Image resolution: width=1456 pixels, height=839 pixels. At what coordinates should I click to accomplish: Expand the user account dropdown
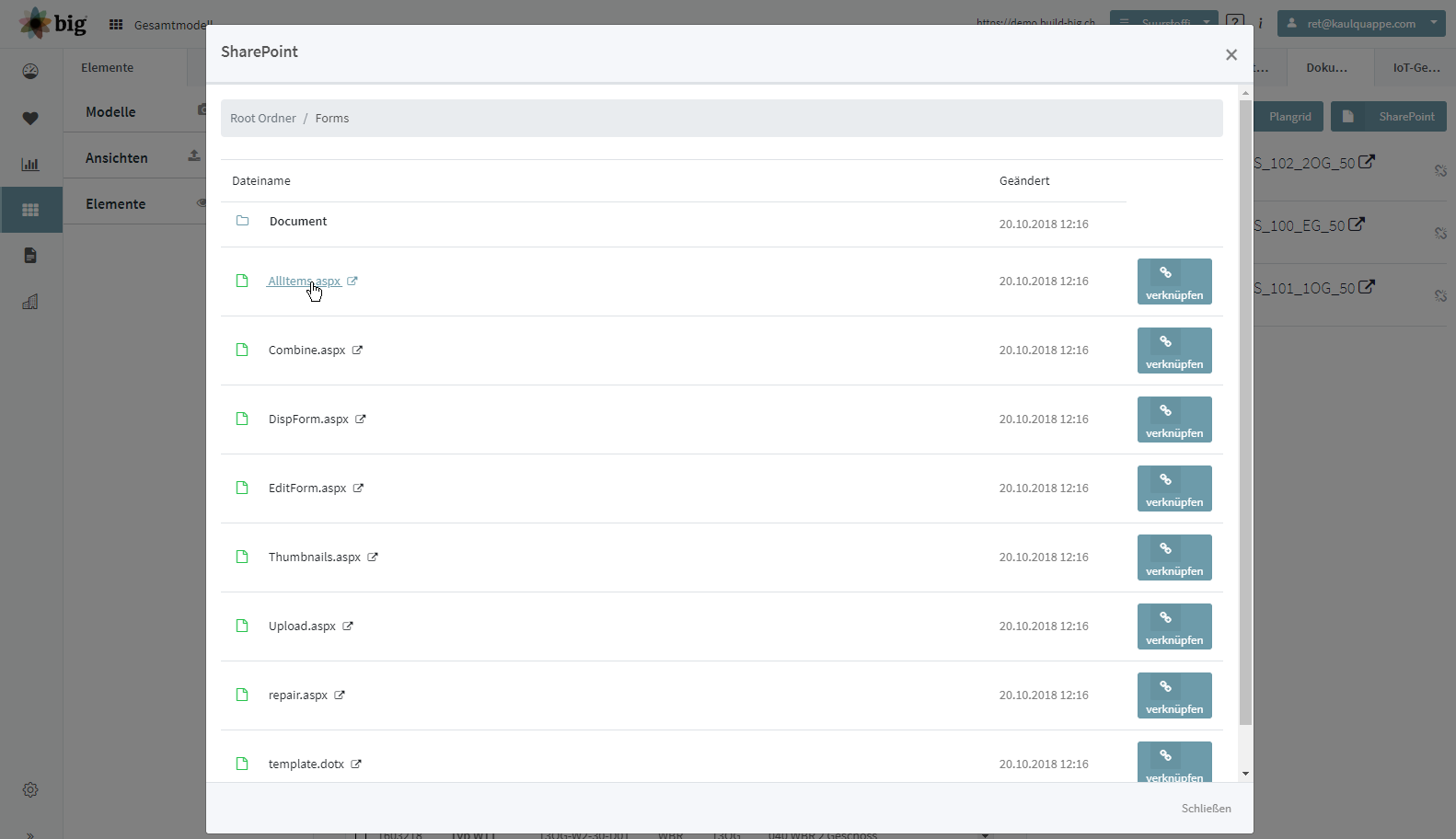[x=1361, y=24]
